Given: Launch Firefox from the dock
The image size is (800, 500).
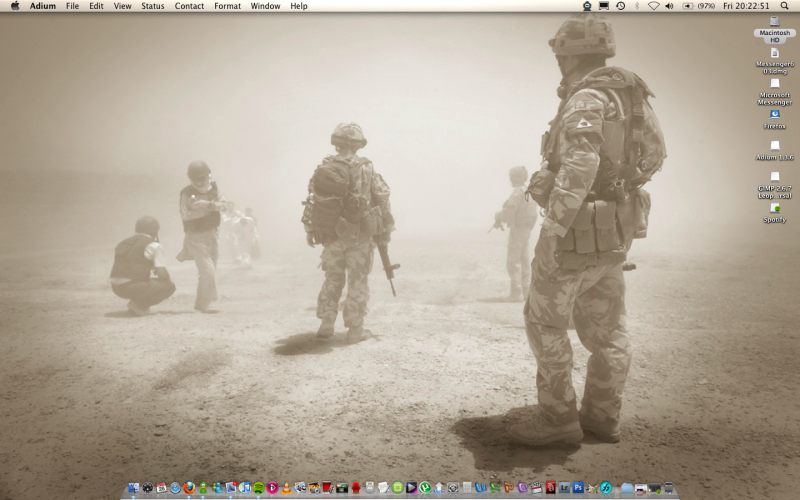Looking at the screenshot, I should coord(189,488).
